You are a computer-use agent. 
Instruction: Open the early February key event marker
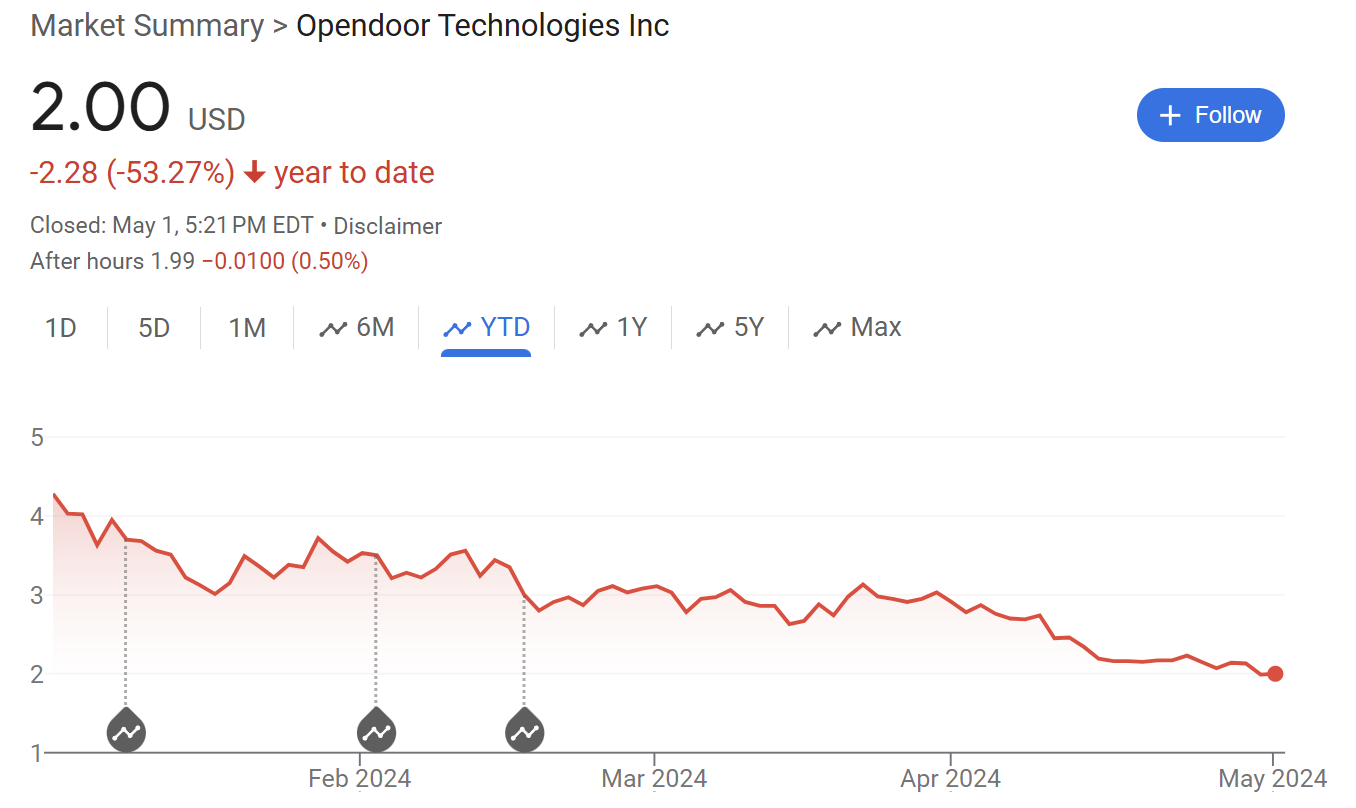376,732
